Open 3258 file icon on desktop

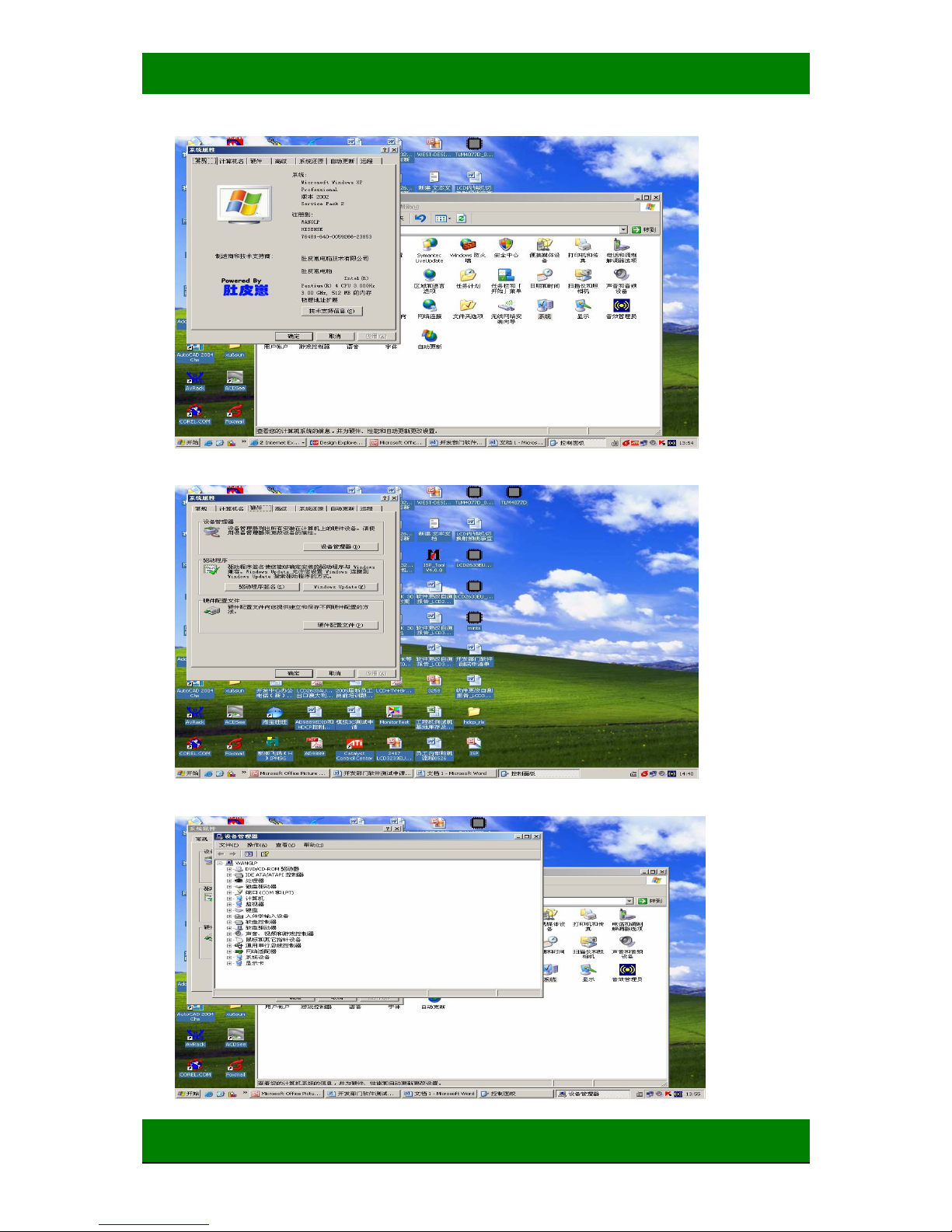pos(434,684)
